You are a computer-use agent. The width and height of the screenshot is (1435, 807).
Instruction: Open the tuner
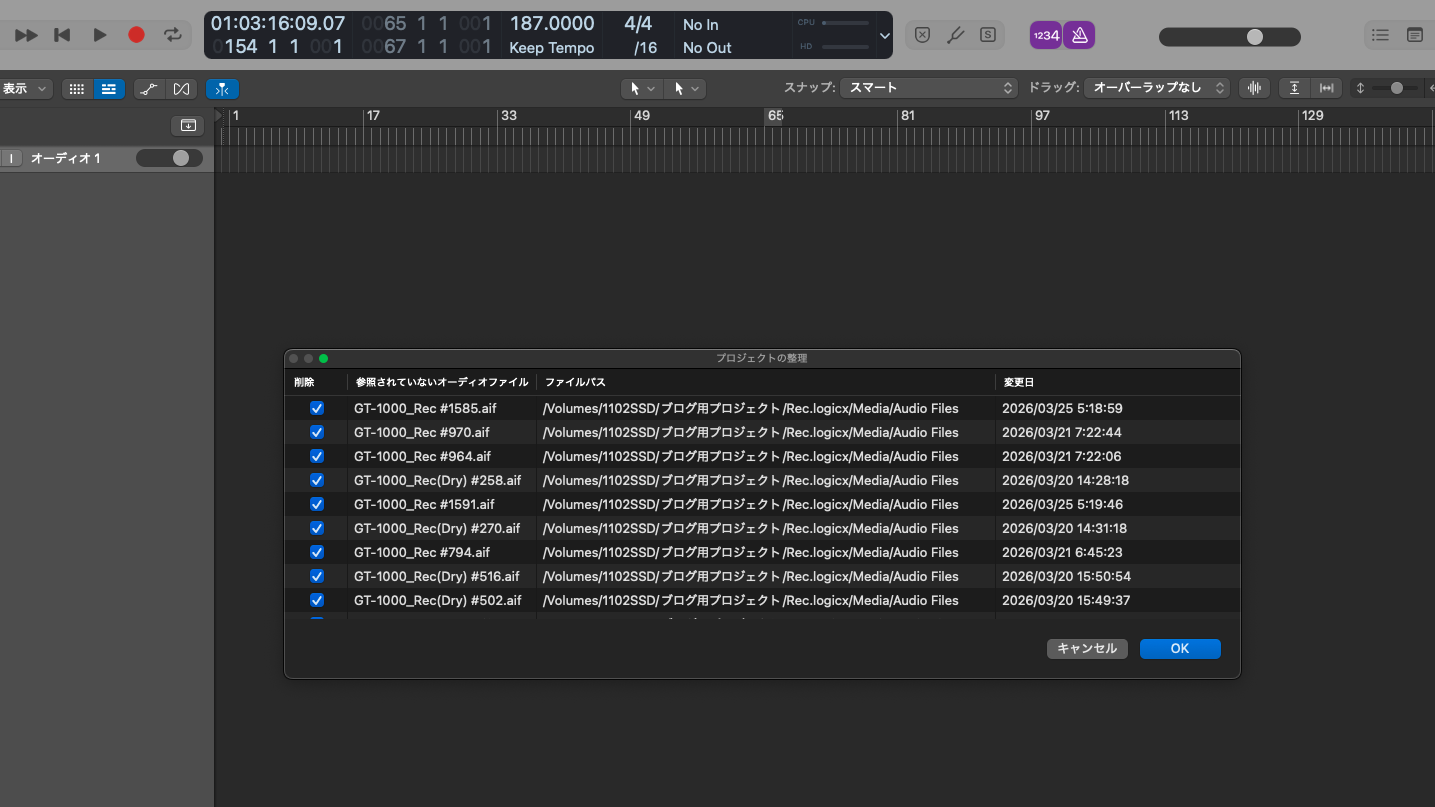point(955,35)
